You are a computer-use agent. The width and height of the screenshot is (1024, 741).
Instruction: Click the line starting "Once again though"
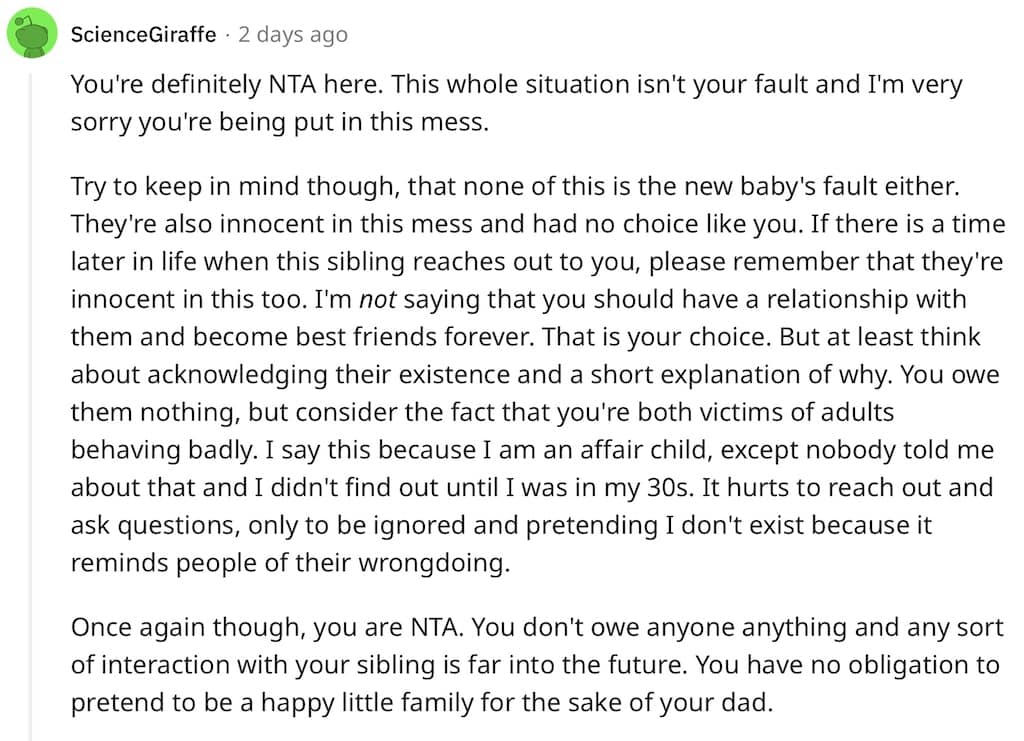click(x=537, y=627)
